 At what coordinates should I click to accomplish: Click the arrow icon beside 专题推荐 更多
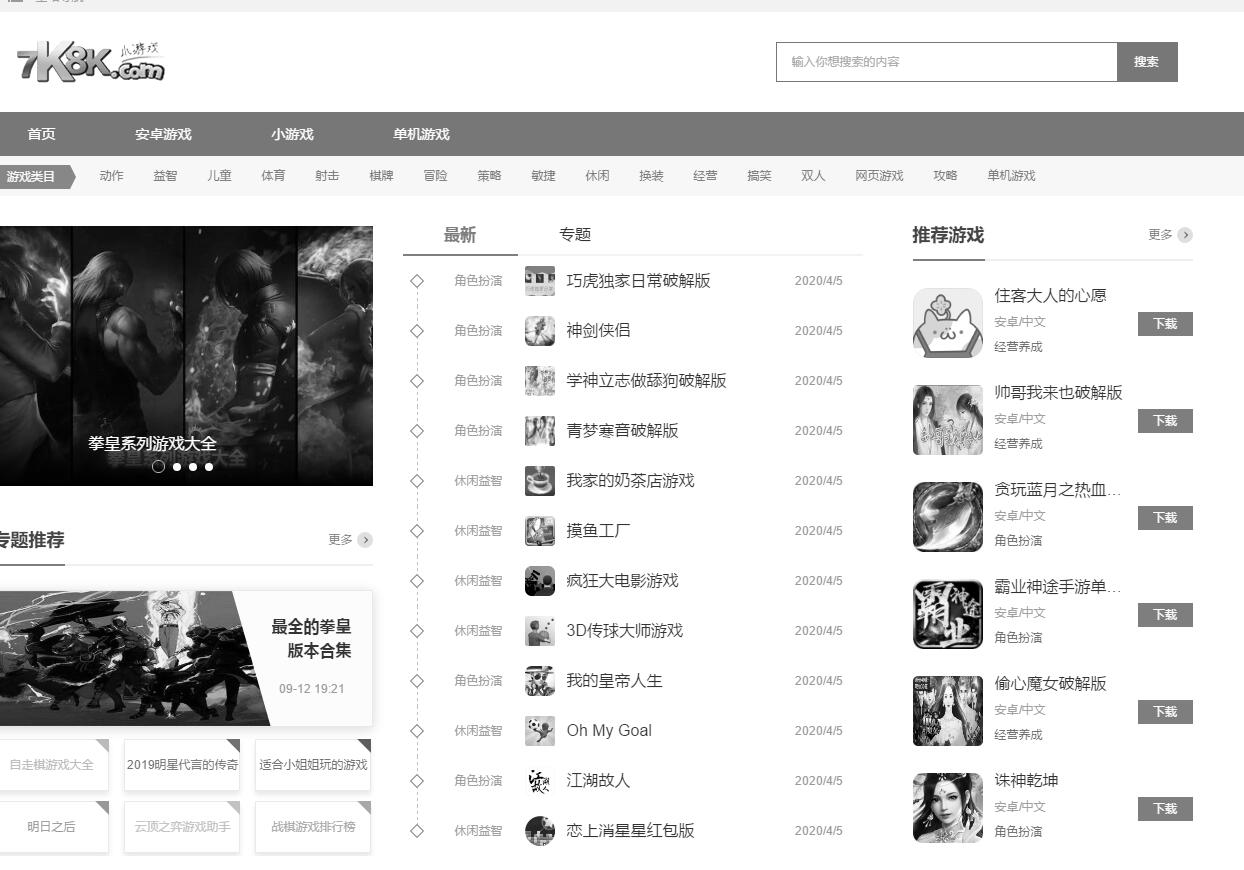[365, 540]
